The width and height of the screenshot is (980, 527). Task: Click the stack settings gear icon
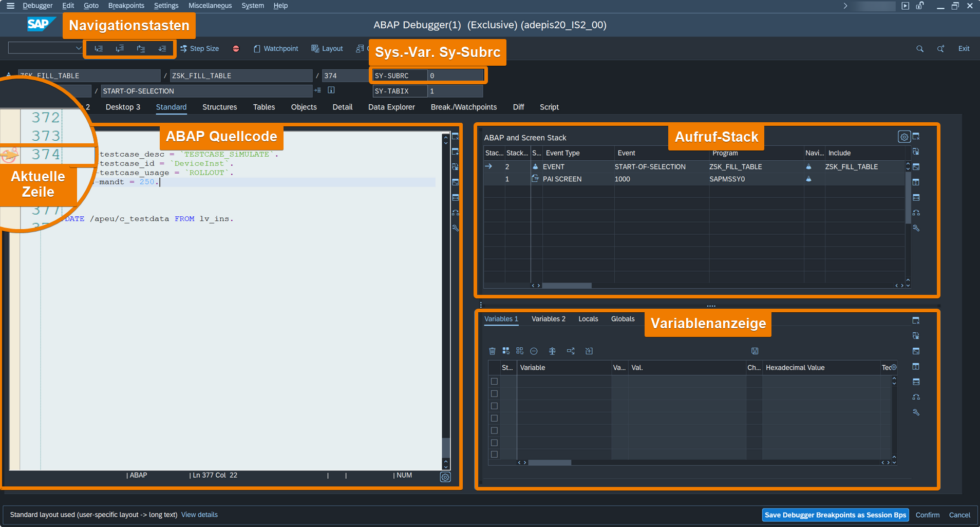tap(904, 137)
